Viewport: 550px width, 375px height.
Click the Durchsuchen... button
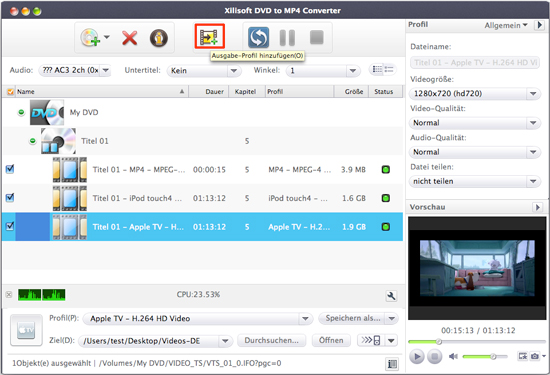click(271, 340)
